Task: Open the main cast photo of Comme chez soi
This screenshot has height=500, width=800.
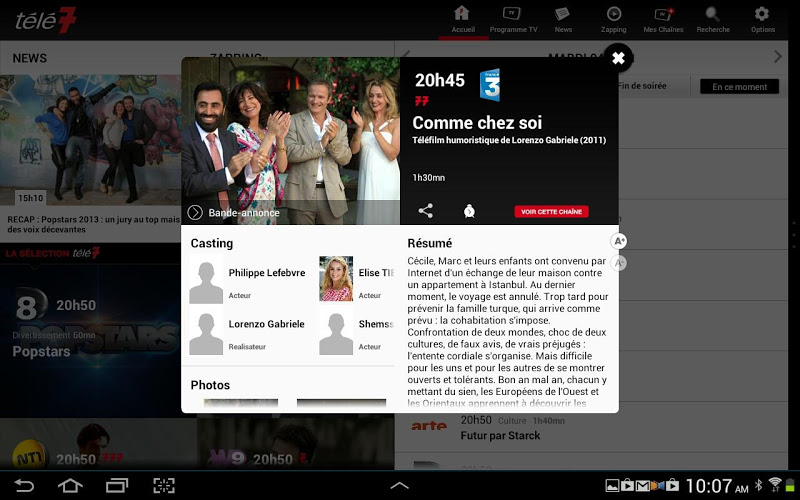Action: click(x=290, y=141)
